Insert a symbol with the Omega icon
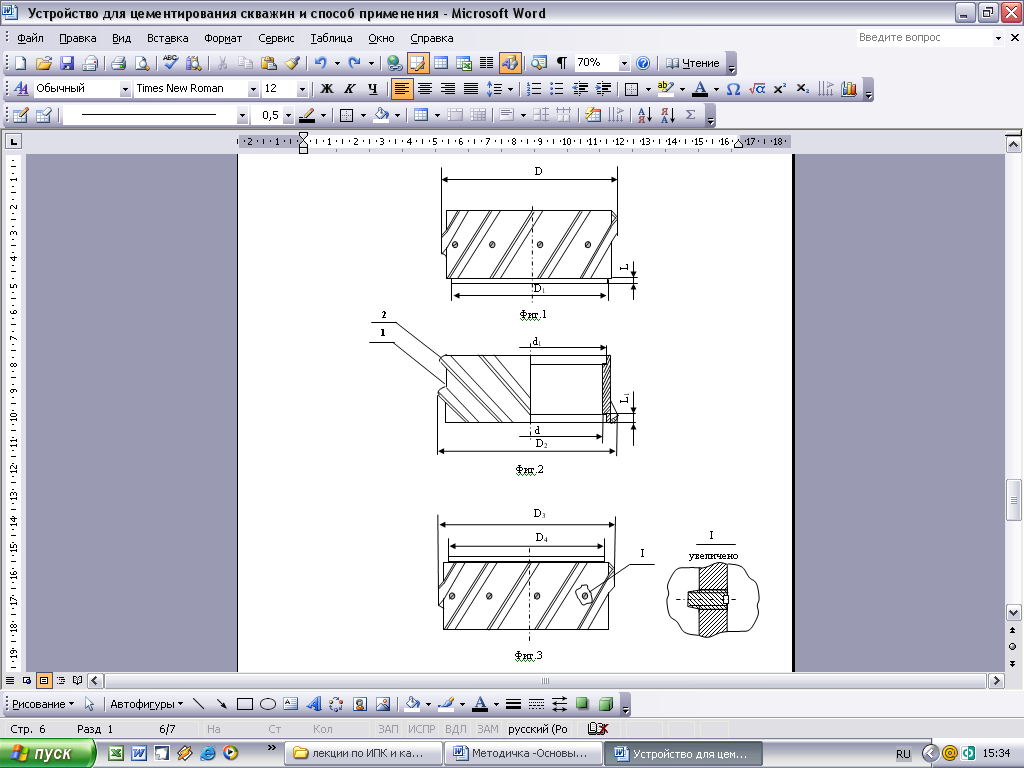Viewport: 1024px width, 768px height. pyautogui.click(x=733, y=89)
